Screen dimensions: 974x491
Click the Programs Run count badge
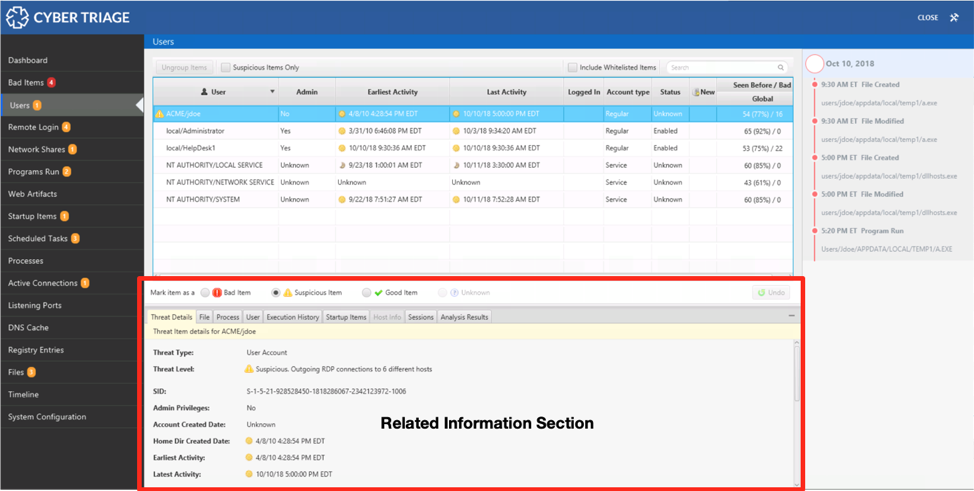point(66,172)
